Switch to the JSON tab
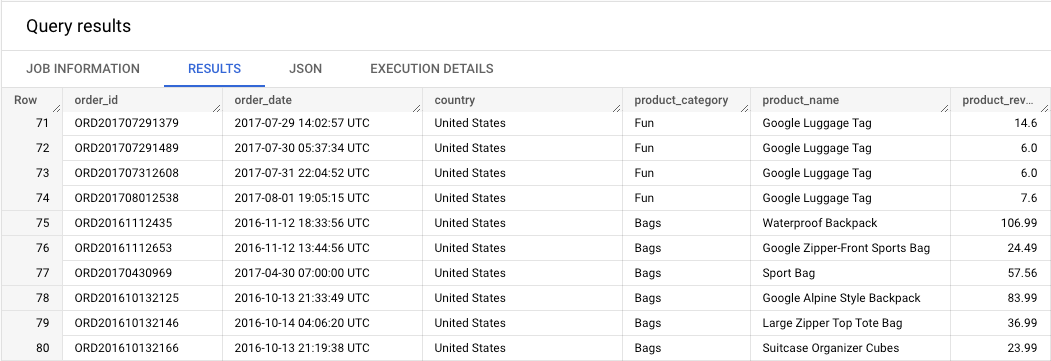Viewport: 1051px width, 361px height. pyautogui.click(x=305, y=68)
